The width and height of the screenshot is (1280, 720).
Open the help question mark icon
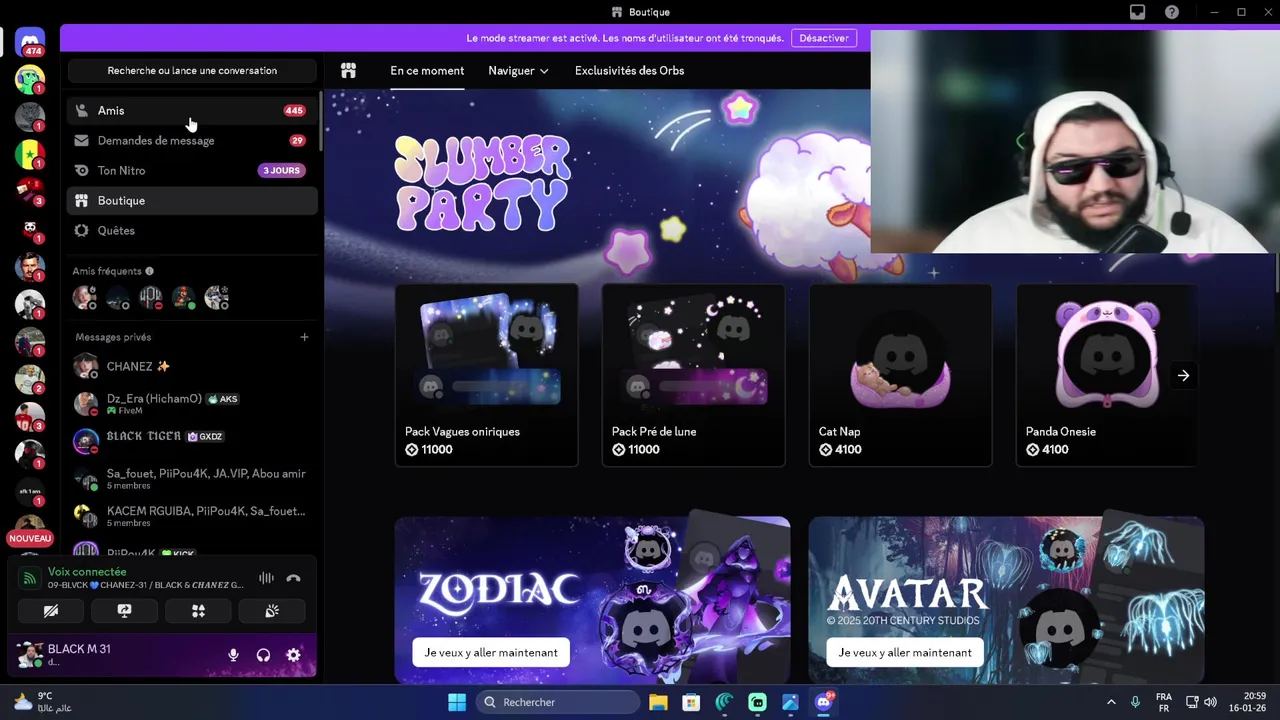click(x=1172, y=12)
